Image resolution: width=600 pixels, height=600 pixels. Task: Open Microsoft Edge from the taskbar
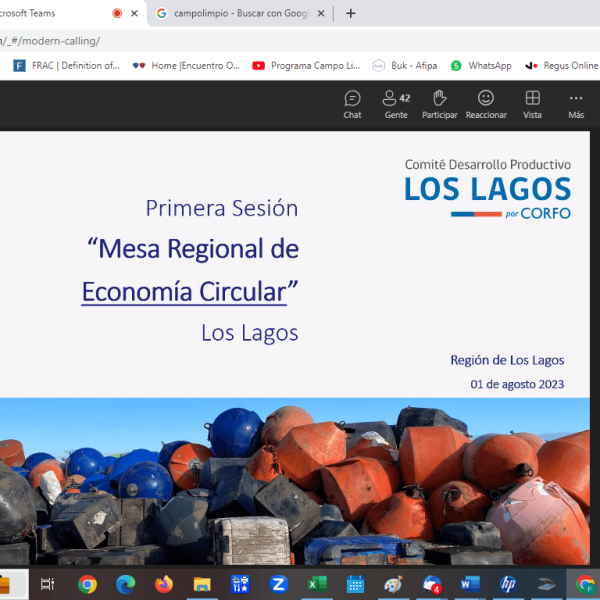coord(126,584)
